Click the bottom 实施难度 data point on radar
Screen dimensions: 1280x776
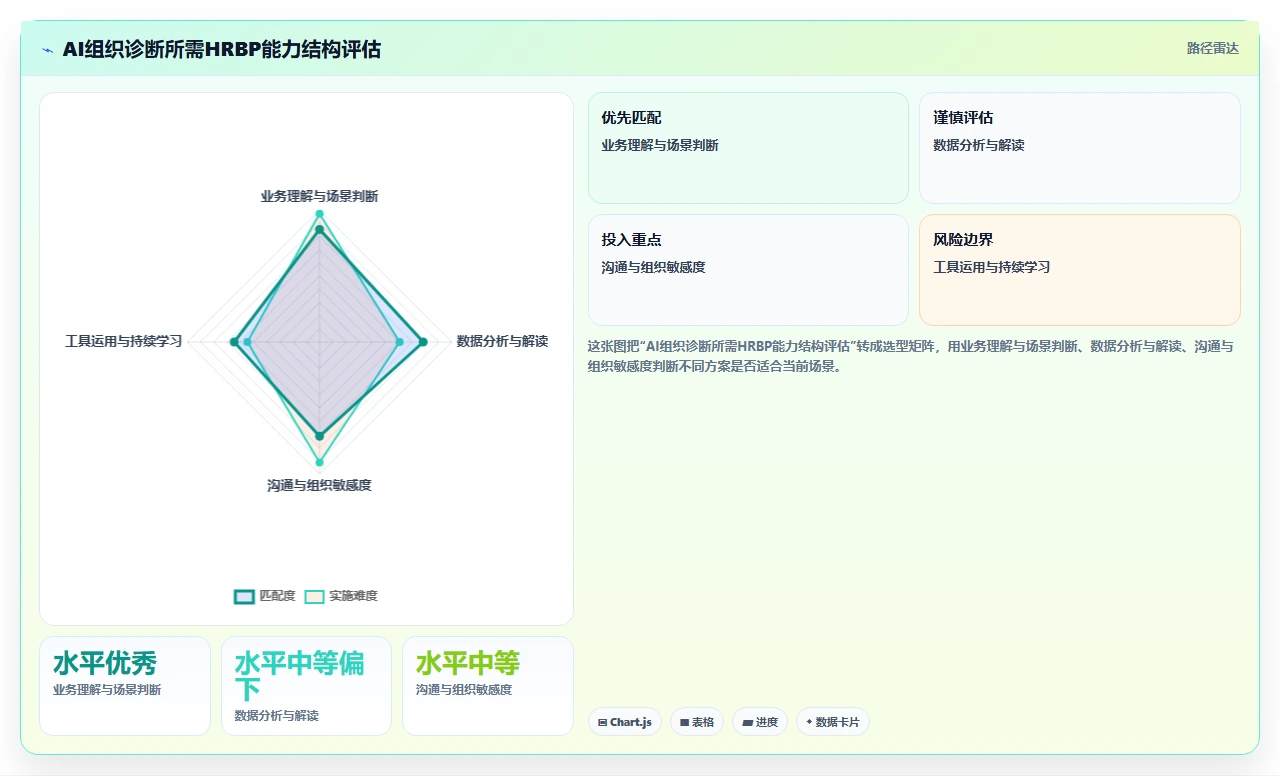click(x=320, y=462)
